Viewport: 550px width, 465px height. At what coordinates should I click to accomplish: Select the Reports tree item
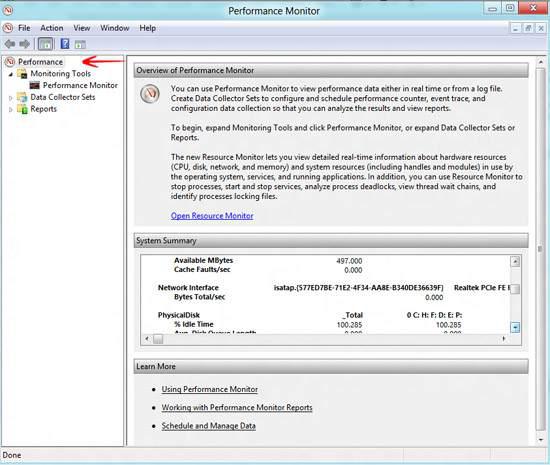pos(43,109)
